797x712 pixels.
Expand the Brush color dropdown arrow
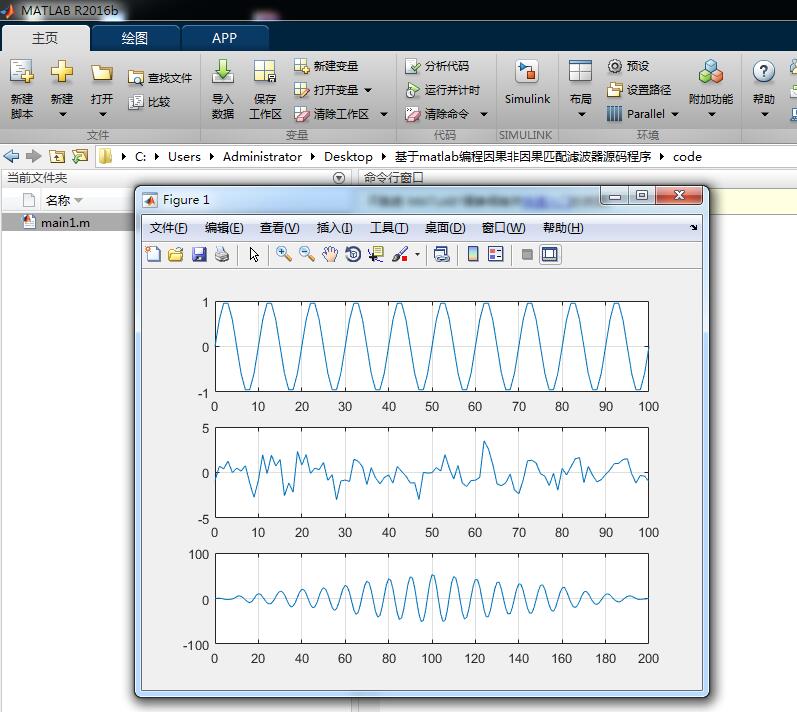point(417,254)
